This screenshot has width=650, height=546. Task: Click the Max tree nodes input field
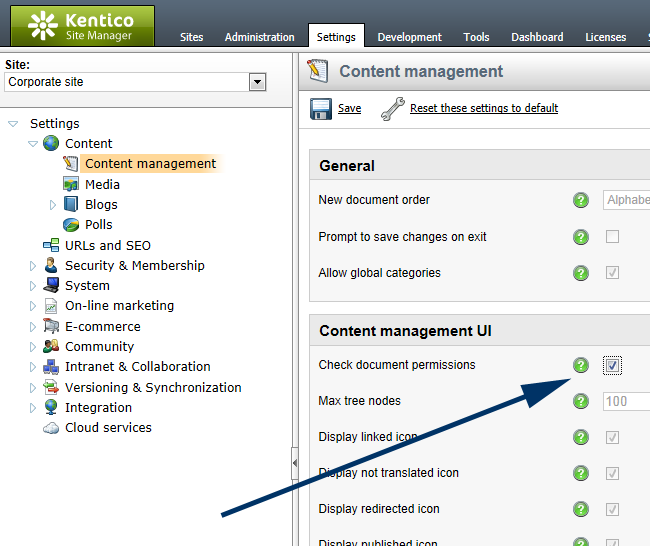tap(626, 402)
